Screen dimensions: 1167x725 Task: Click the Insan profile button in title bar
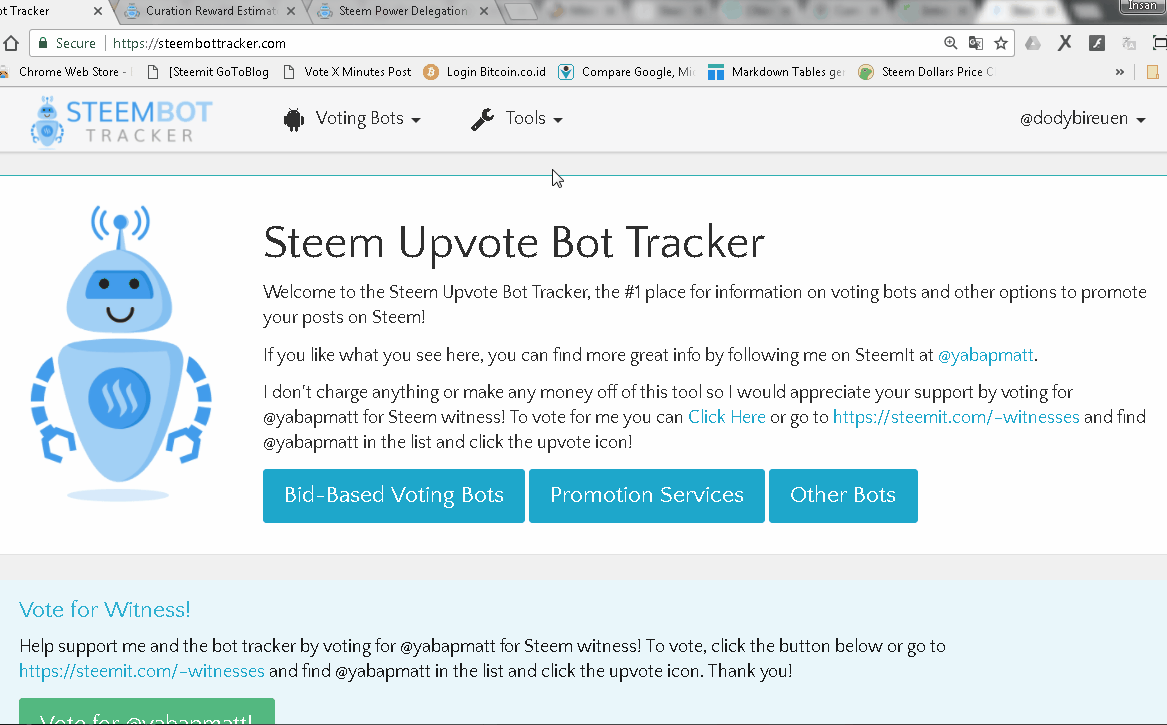(1142, 6)
